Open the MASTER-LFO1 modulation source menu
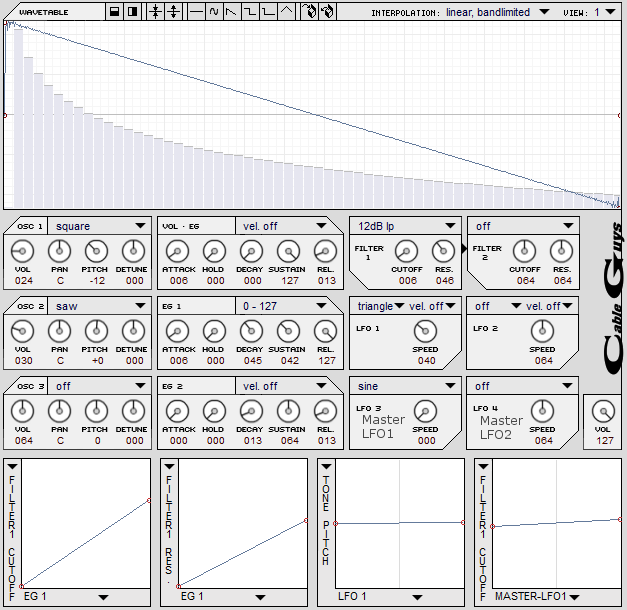 pyautogui.click(x=540, y=597)
